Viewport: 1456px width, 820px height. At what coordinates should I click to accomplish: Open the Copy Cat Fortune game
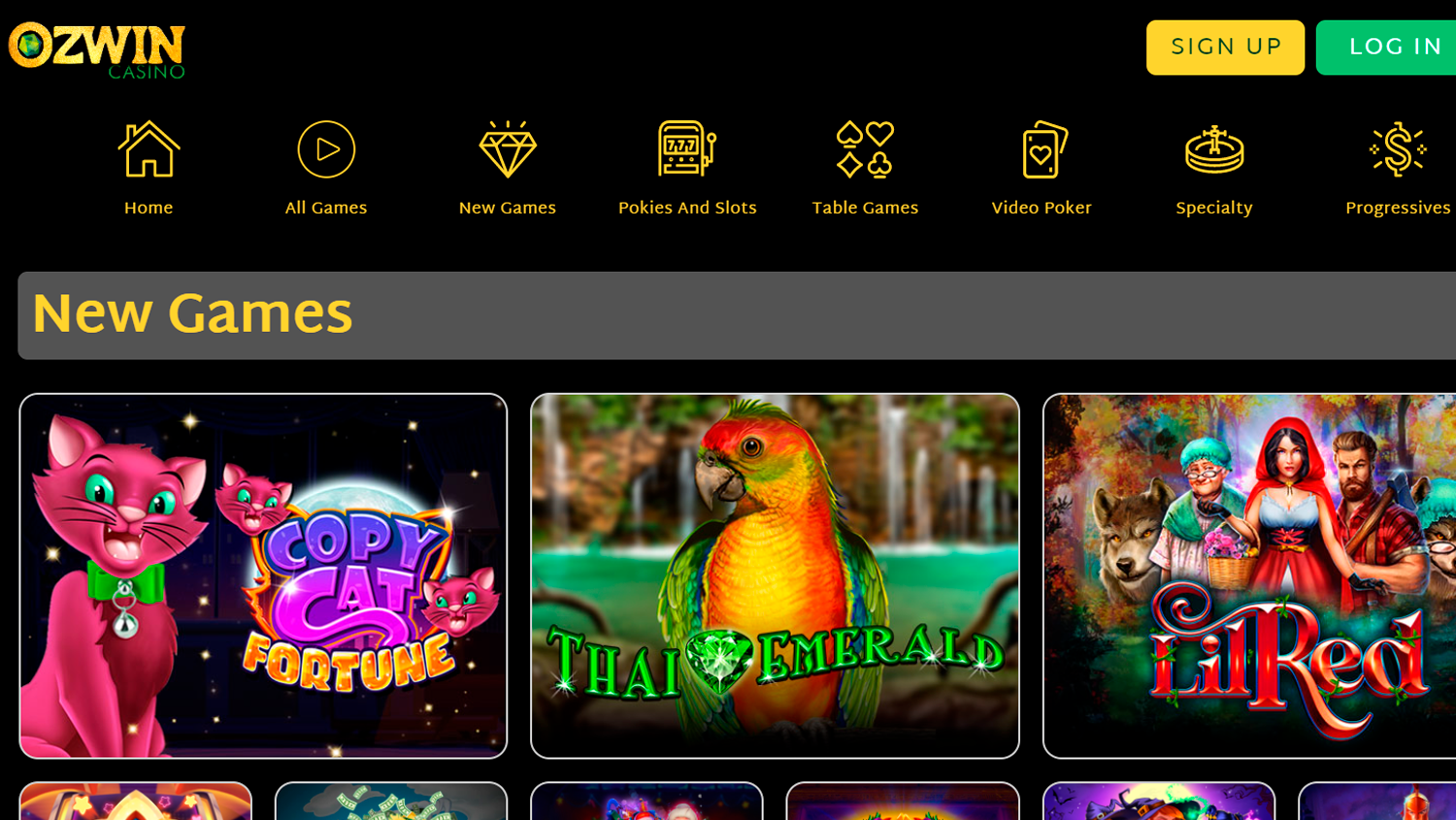pos(263,575)
